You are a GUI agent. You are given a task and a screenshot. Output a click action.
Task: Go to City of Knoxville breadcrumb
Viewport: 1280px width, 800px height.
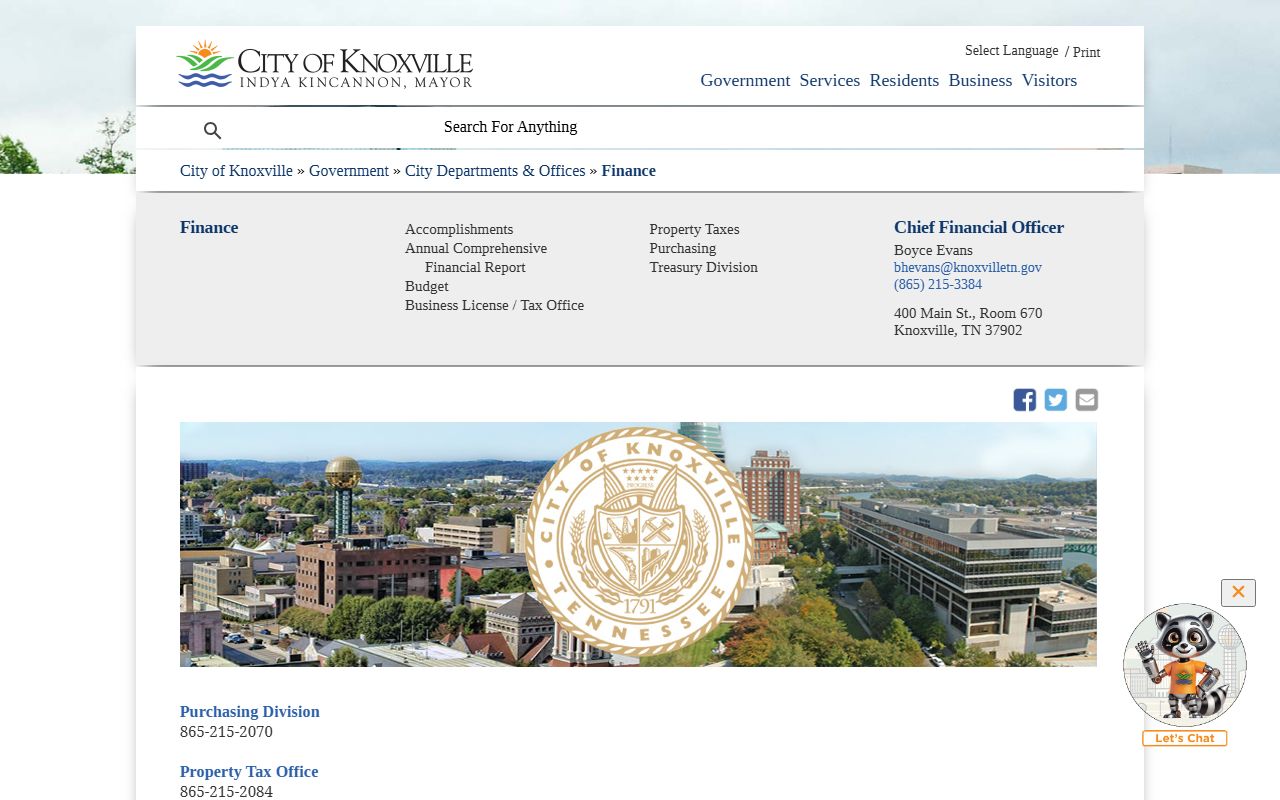[236, 171]
